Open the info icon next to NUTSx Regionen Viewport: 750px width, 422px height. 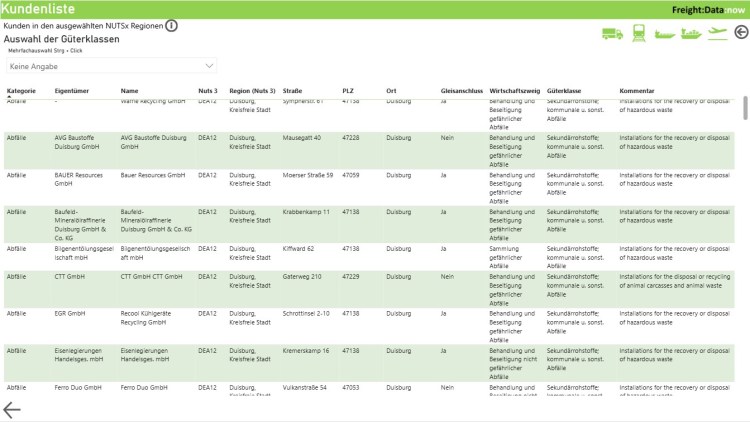pyautogui.click(x=171, y=25)
